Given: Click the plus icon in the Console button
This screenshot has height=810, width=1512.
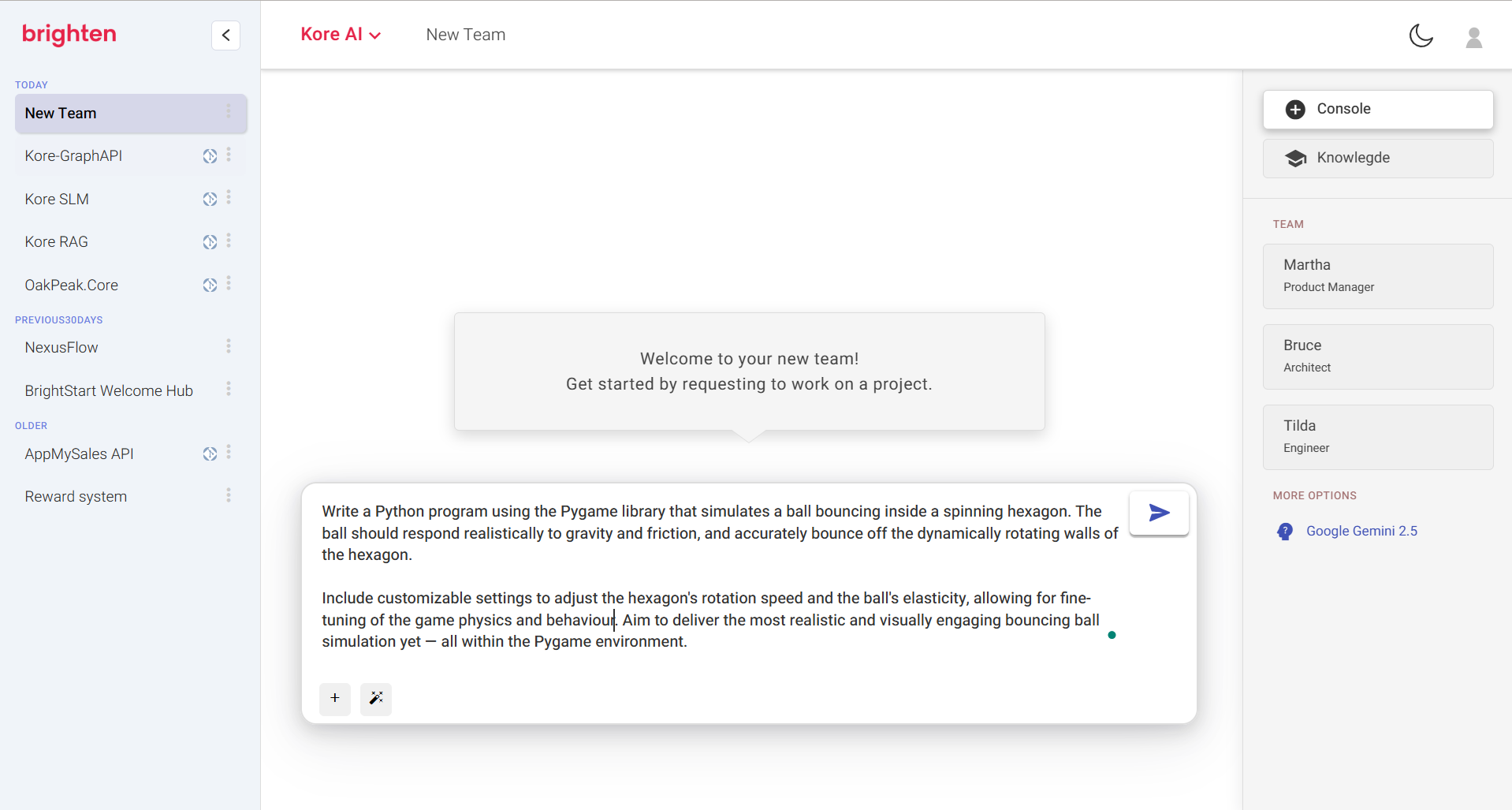Looking at the screenshot, I should [1295, 110].
